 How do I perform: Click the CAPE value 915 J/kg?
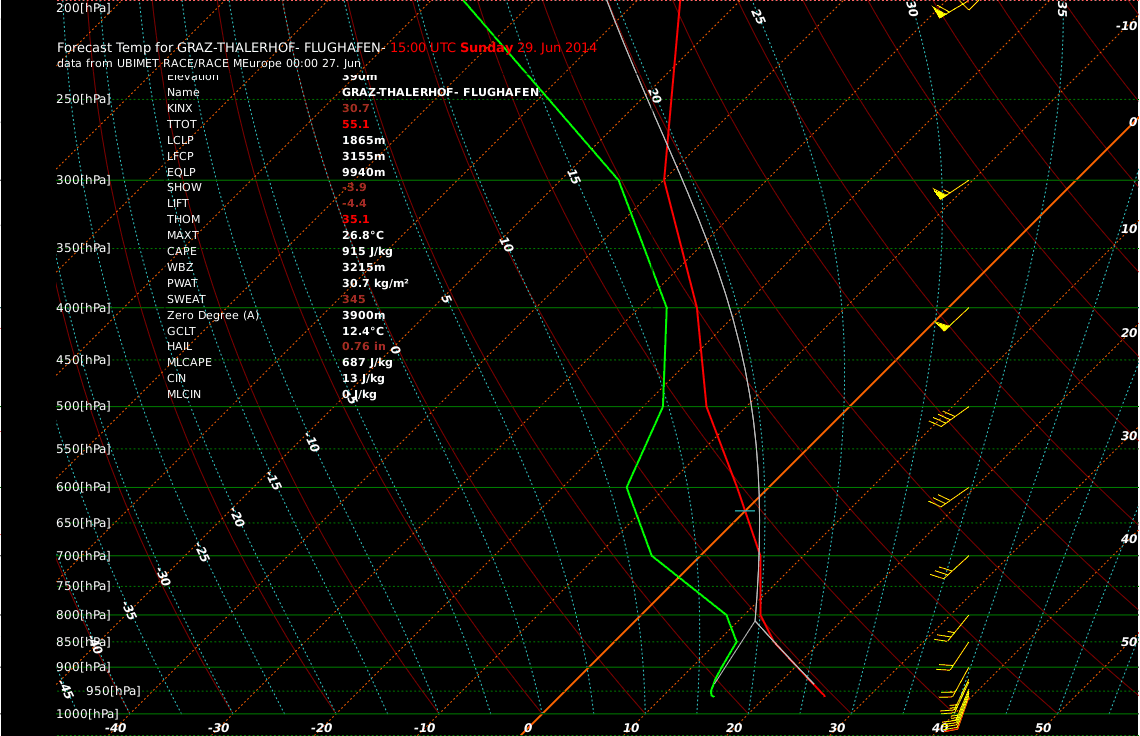point(367,252)
